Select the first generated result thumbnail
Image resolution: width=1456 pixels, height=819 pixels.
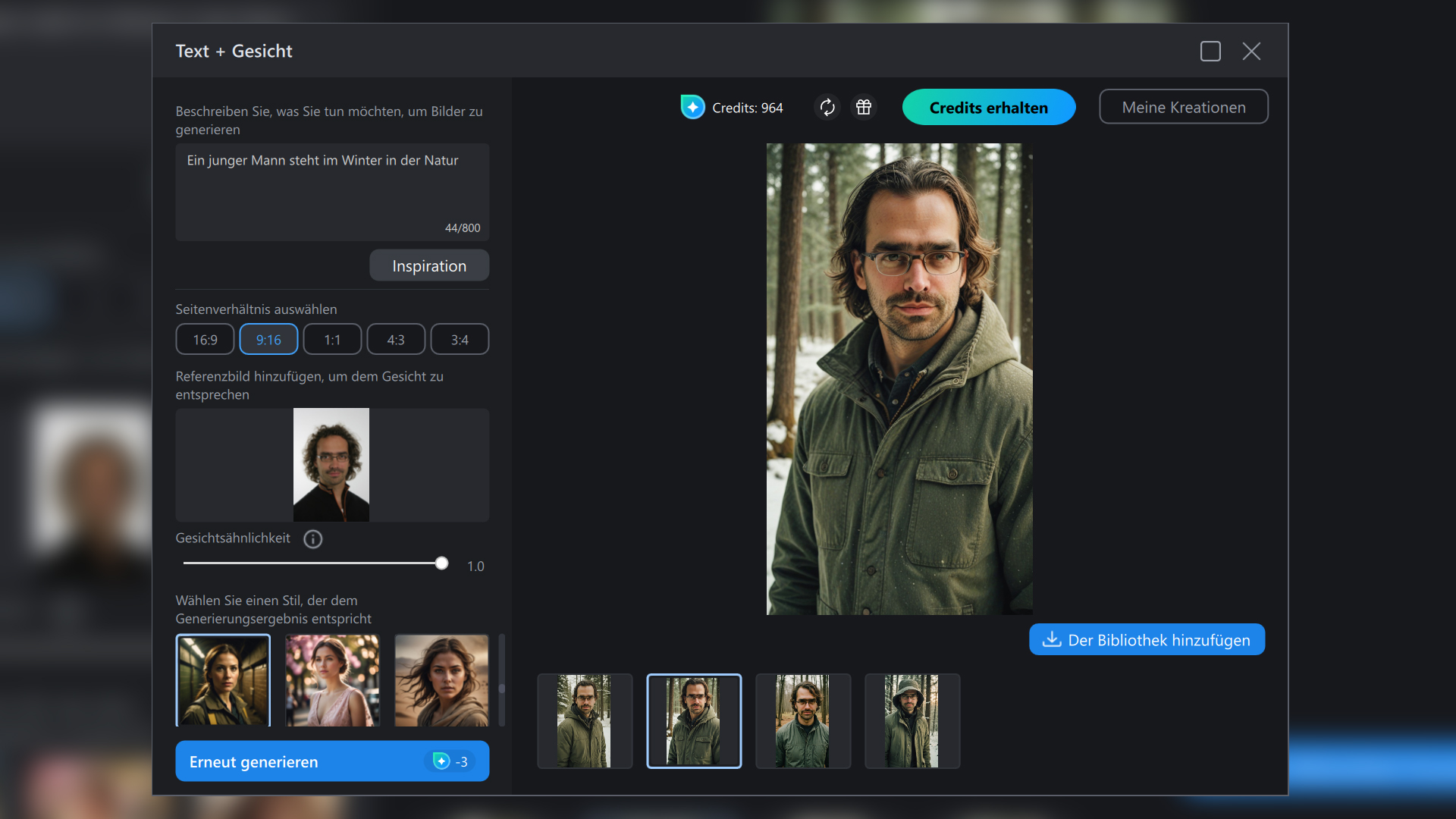(585, 721)
